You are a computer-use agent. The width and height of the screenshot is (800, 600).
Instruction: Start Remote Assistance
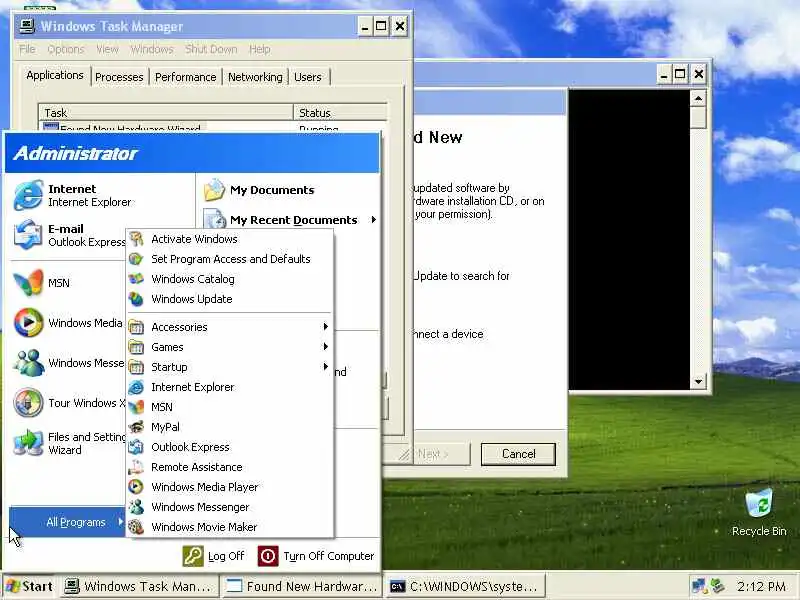[x=230, y=467]
